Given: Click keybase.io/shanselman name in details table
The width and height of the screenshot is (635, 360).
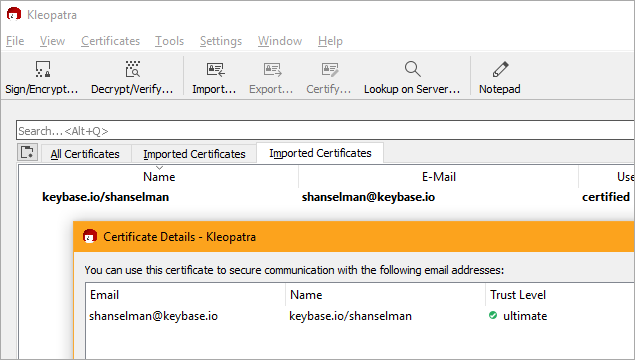Looking at the screenshot, I should (x=350, y=315).
